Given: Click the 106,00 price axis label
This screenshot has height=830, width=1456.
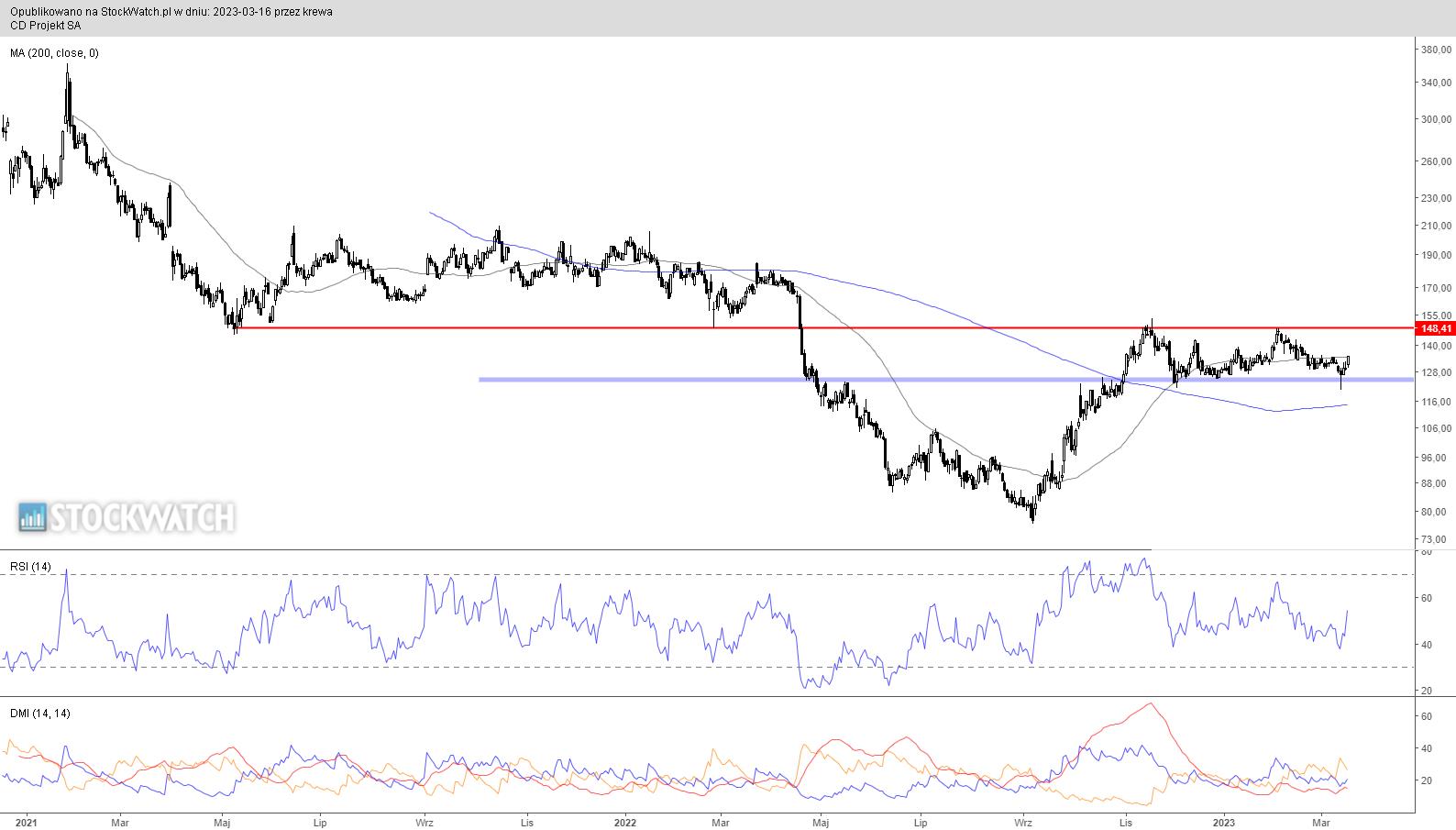Looking at the screenshot, I should tap(1436, 427).
